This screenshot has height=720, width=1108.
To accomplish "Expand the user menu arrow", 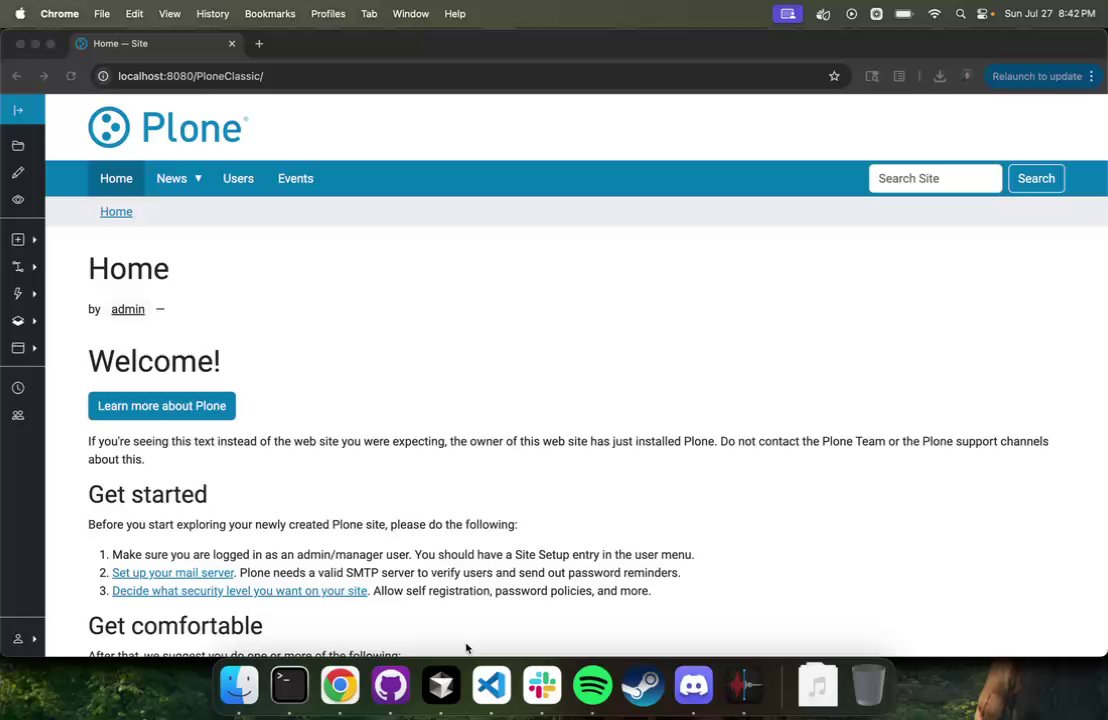I will click(x=35, y=639).
